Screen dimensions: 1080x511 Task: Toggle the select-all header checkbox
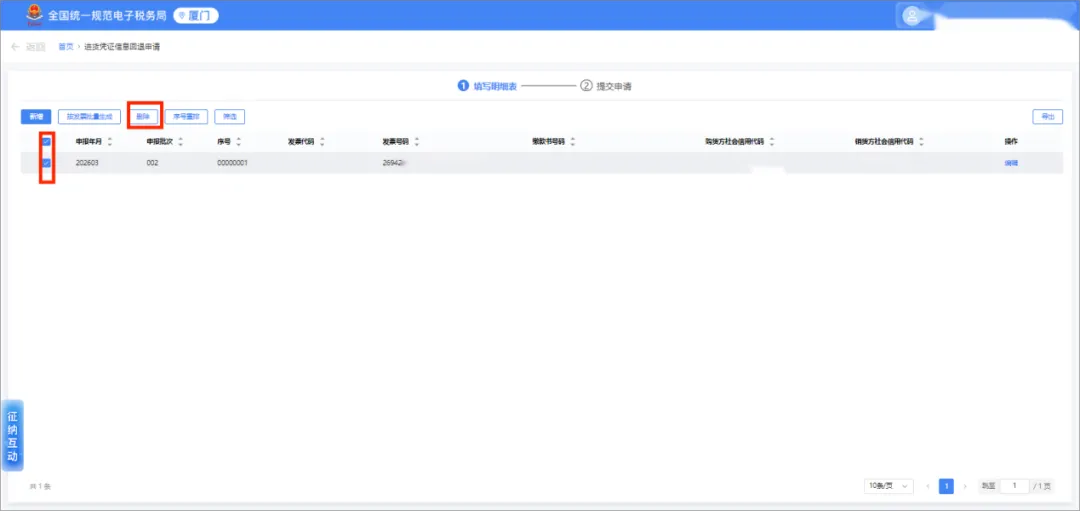point(47,141)
